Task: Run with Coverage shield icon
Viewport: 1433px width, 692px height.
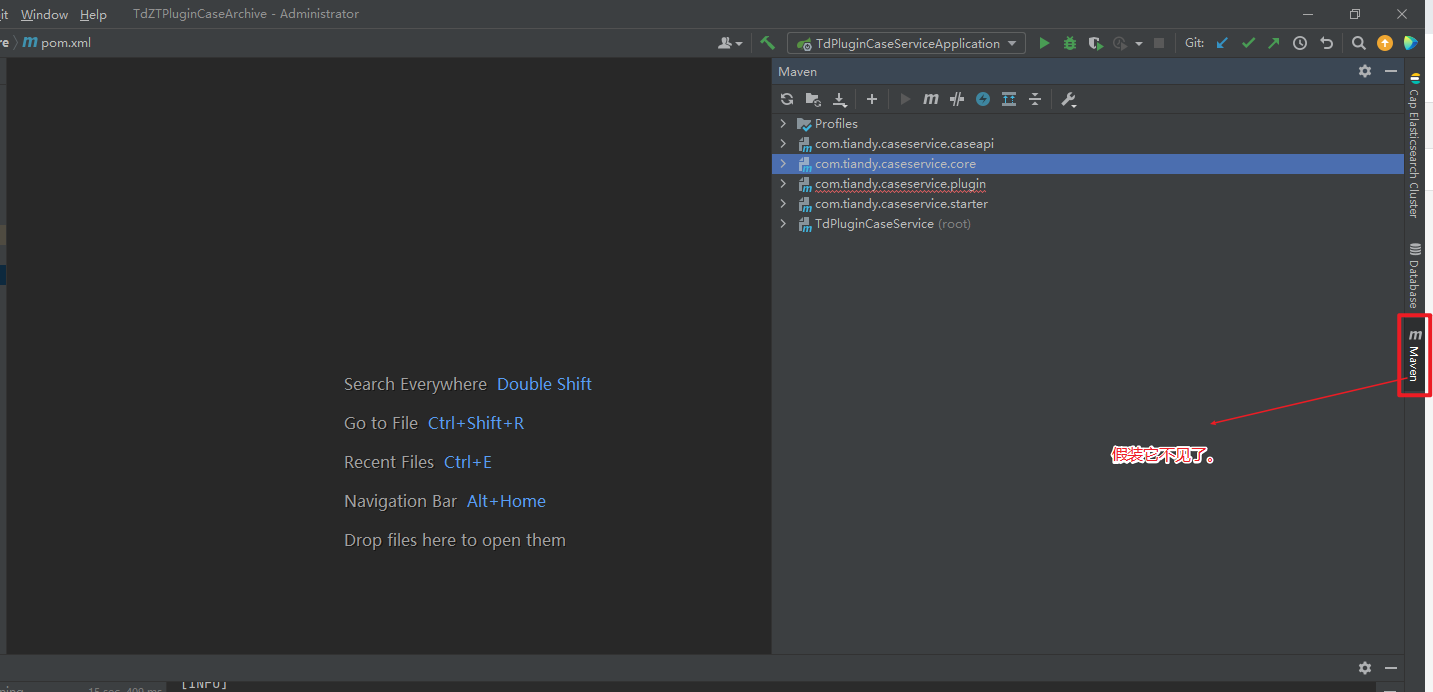Action: pos(1096,43)
